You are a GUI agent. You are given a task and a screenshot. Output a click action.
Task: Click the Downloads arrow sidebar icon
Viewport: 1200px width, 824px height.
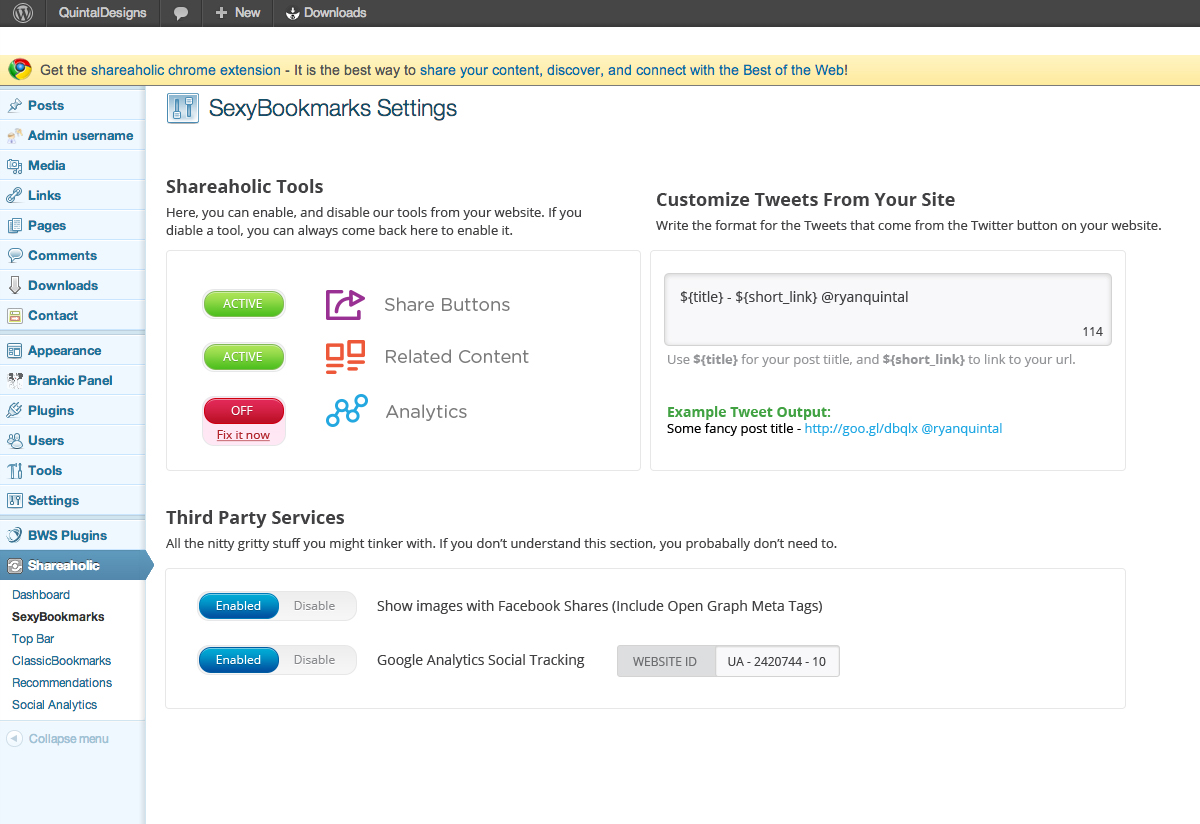point(14,285)
